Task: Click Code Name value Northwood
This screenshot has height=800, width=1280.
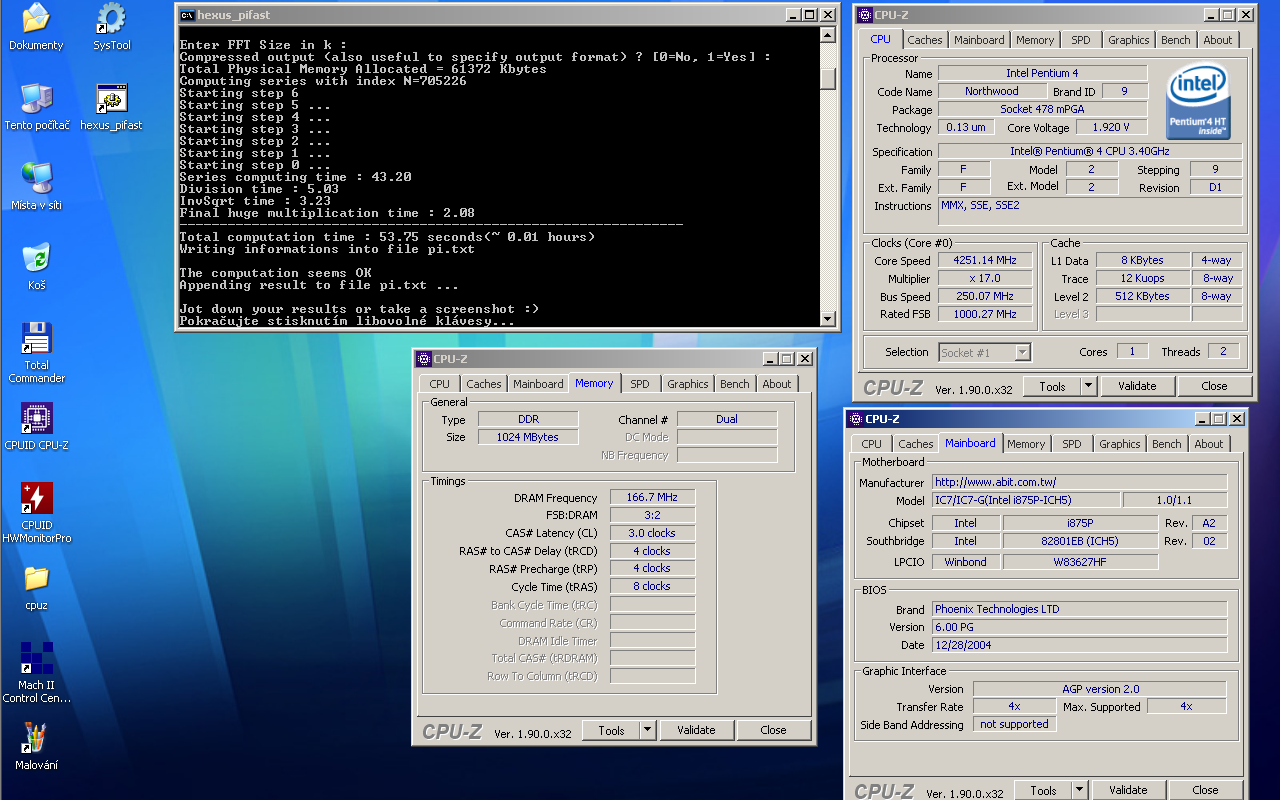Action: [x=992, y=91]
